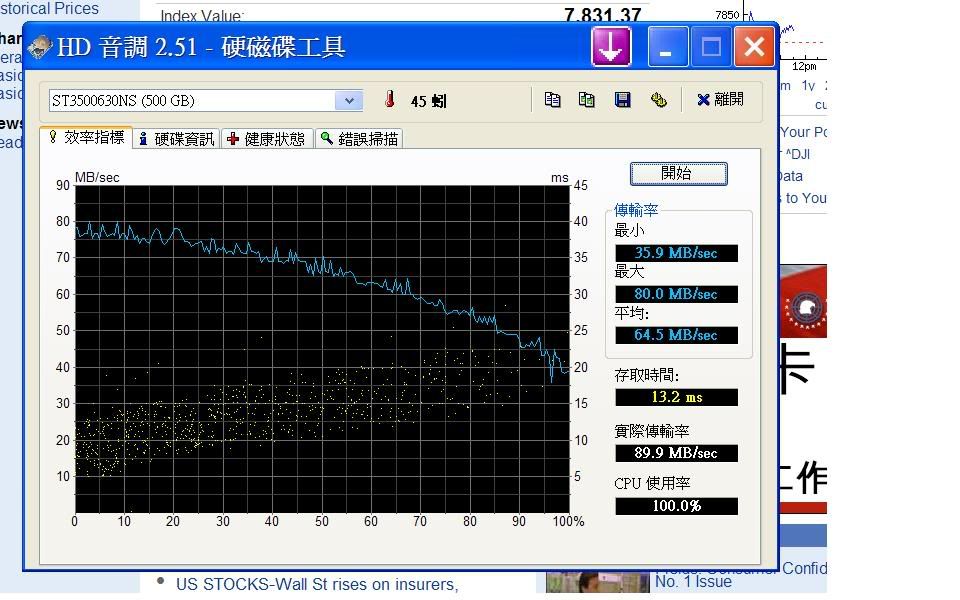Click the copy text to clipboard icon

point(552,100)
